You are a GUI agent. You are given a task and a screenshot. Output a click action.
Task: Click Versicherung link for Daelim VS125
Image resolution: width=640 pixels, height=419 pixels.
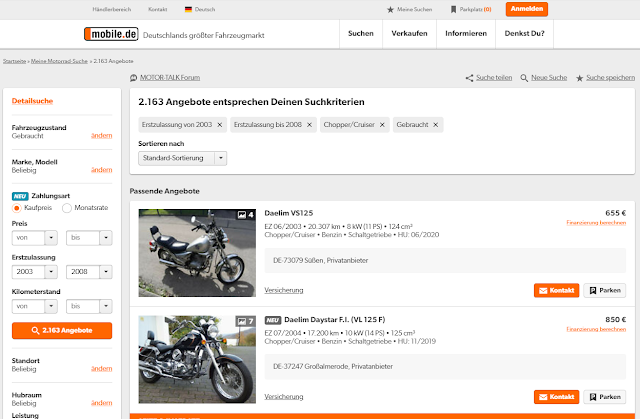(x=284, y=290)
